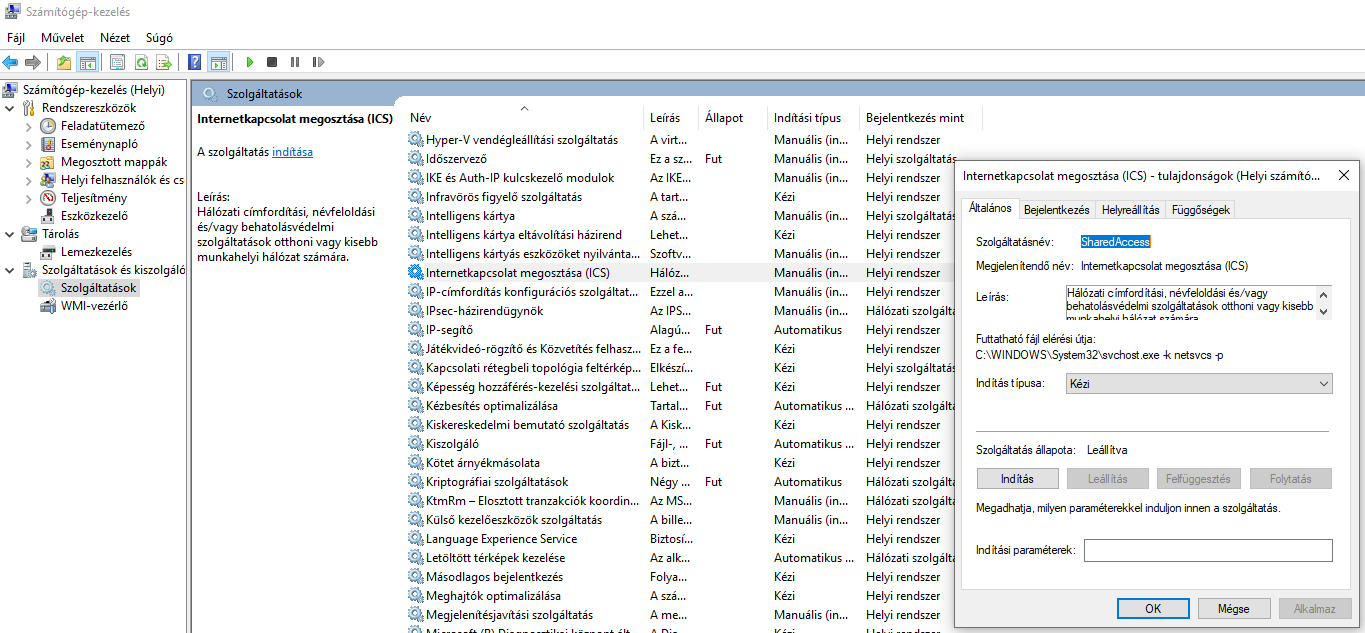1365x633 pixels.
Task: Select the Lemezkezelés tree item
Action: coord(96,252)
